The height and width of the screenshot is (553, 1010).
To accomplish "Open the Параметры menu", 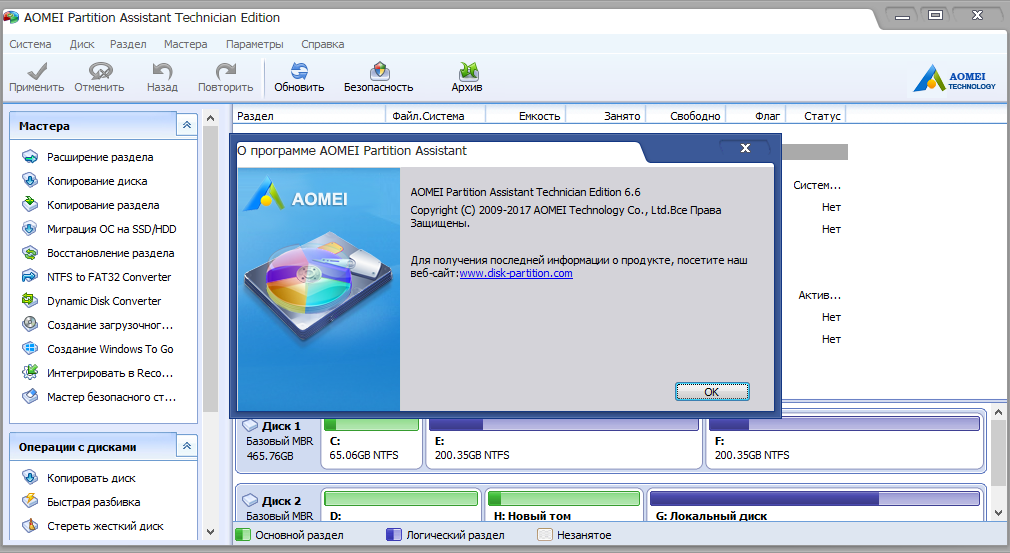I will (254, 44).
